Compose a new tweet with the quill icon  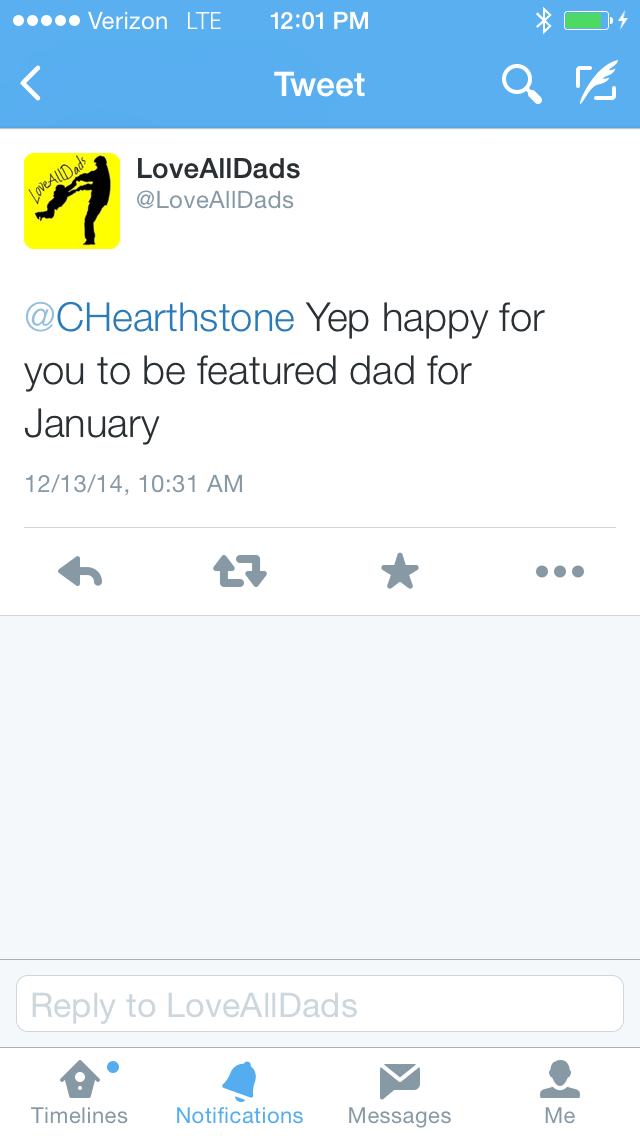point(596,84)
